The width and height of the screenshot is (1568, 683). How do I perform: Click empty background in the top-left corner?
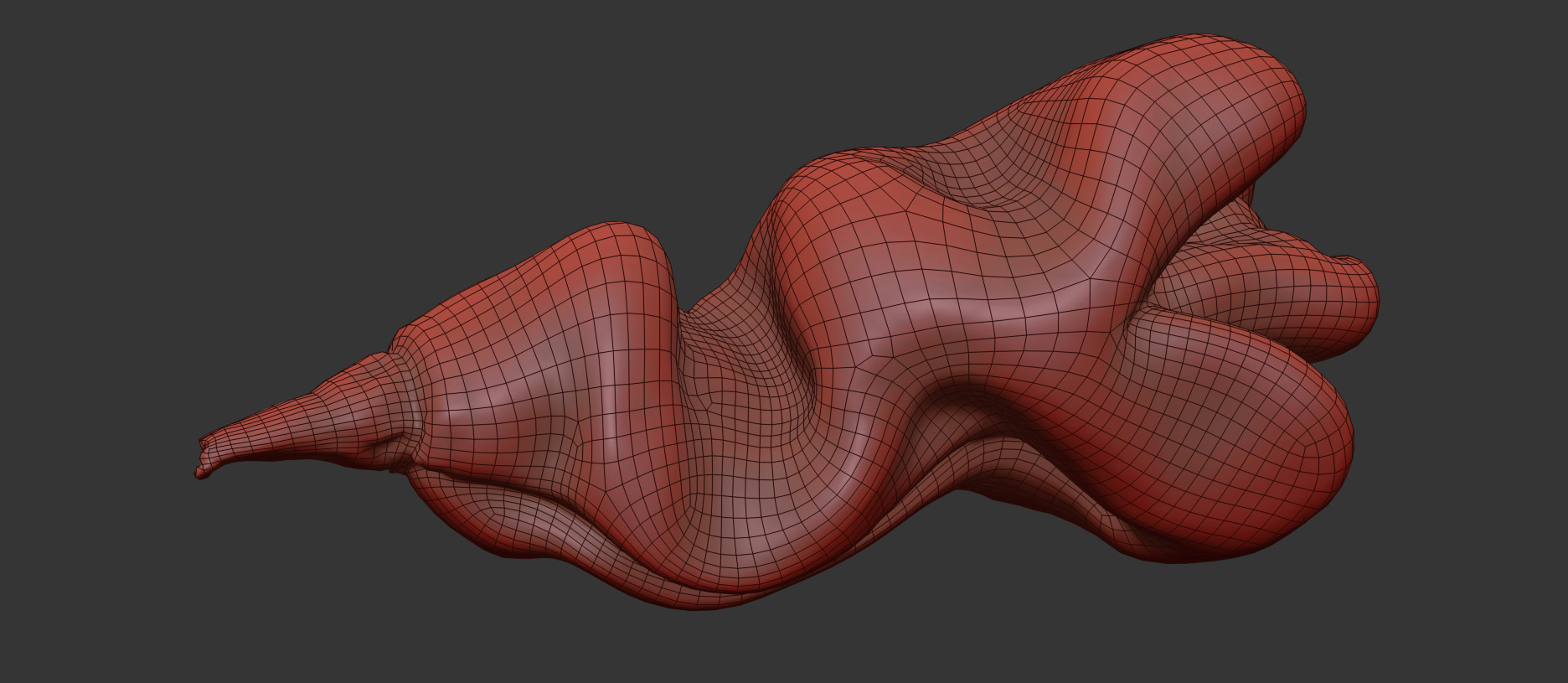point(84,67)
